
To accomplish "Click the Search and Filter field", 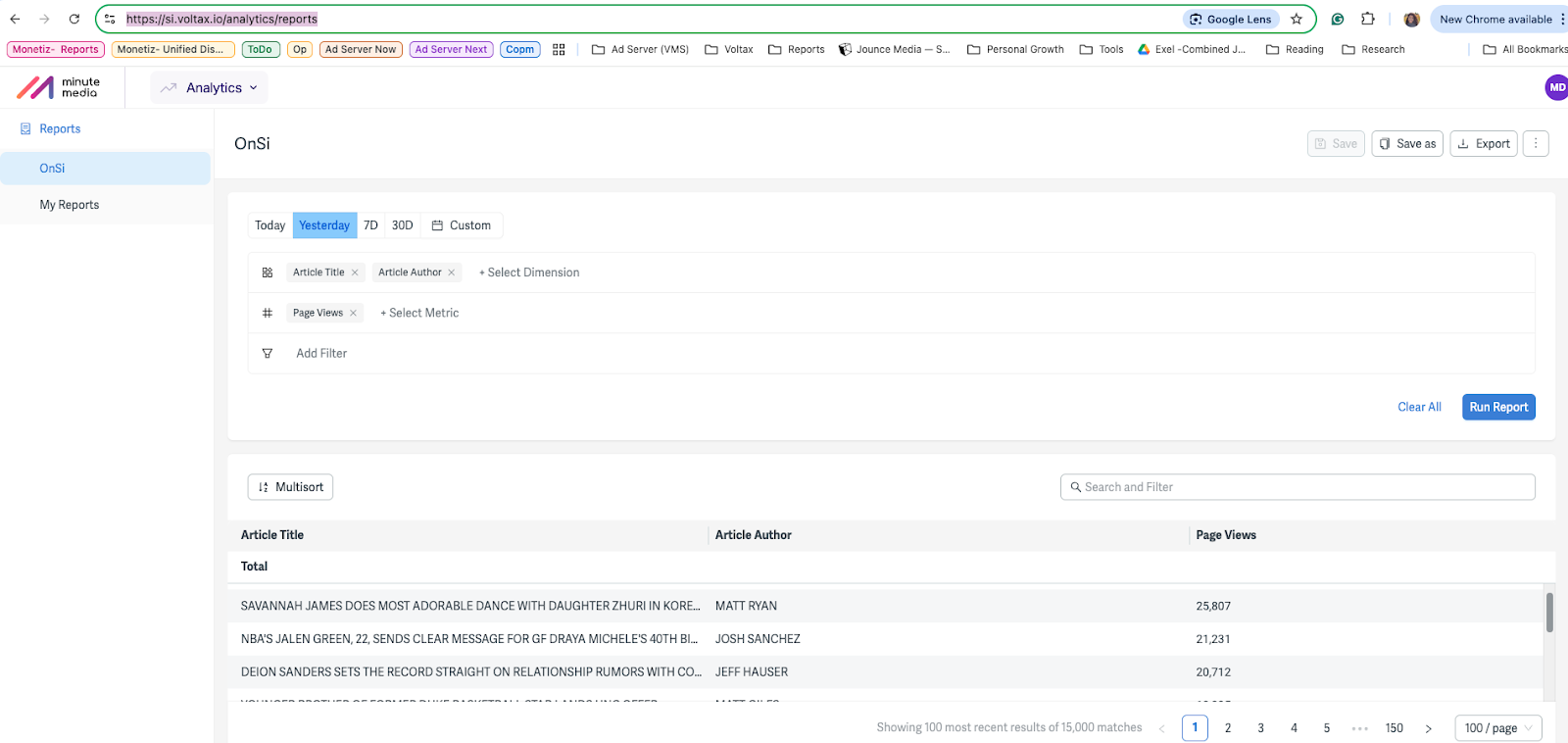I will [x=1298, y=487].
